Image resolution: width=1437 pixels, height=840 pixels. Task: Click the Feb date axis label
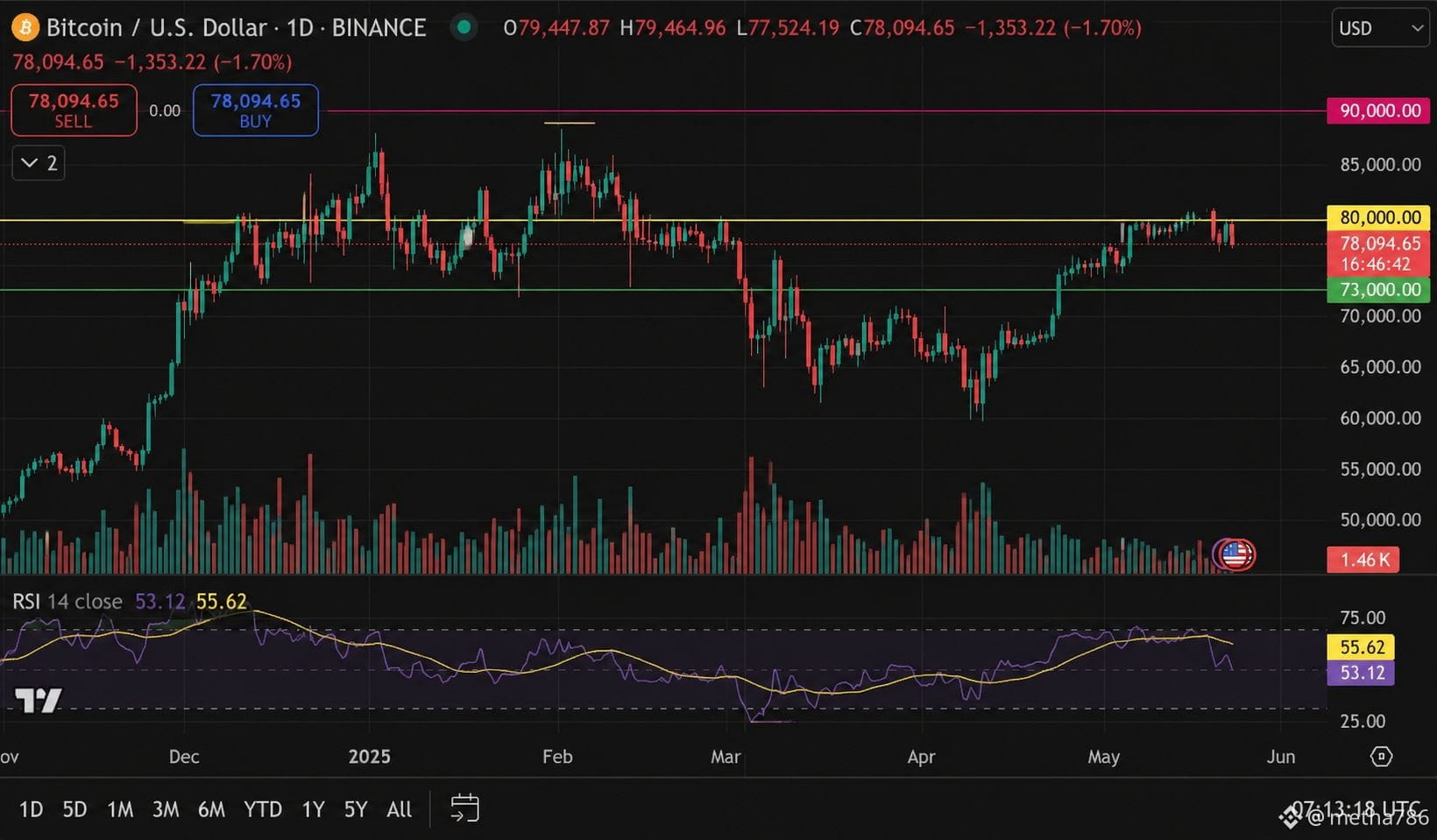pos(557,757)
